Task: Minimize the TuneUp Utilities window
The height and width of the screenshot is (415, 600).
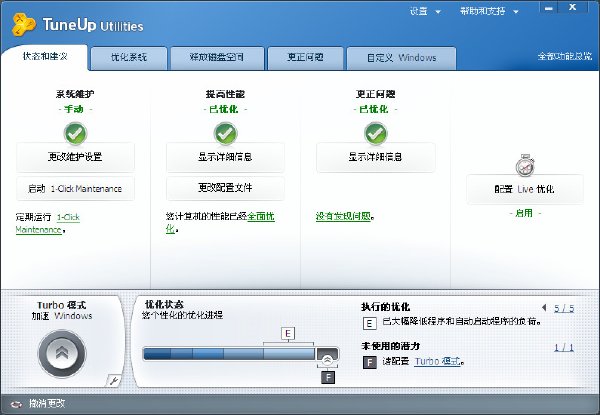Action: 549,8
